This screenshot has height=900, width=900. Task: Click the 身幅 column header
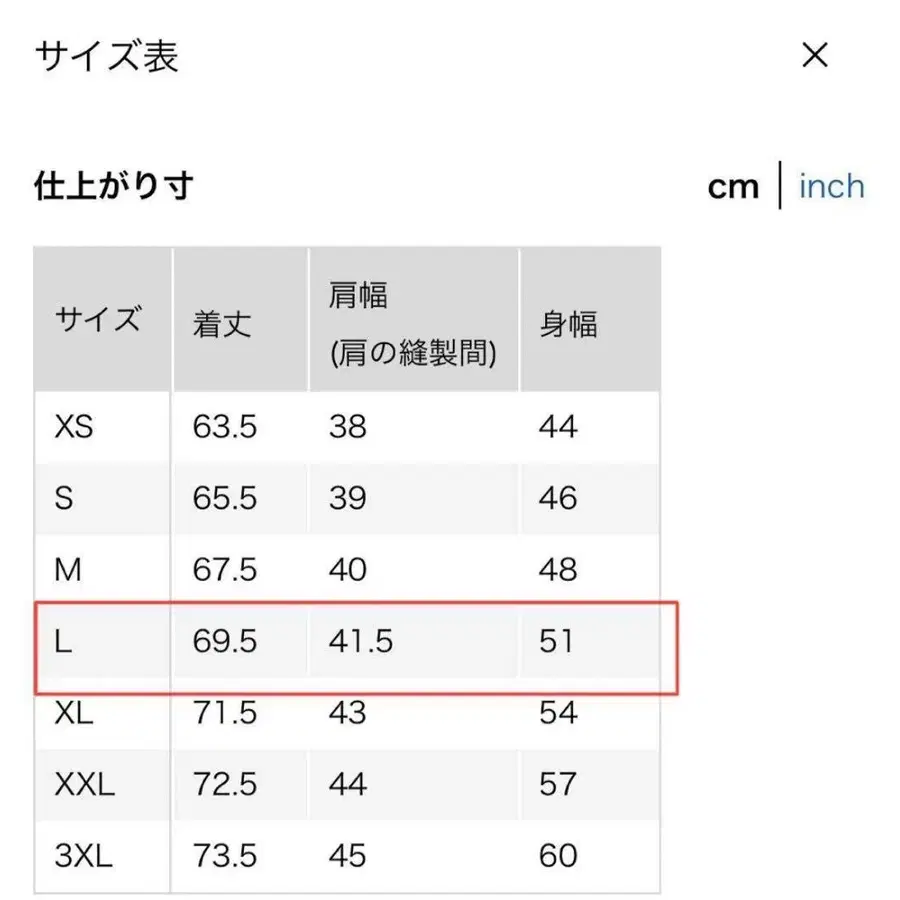pyautogui.click(x=570, y=320)
